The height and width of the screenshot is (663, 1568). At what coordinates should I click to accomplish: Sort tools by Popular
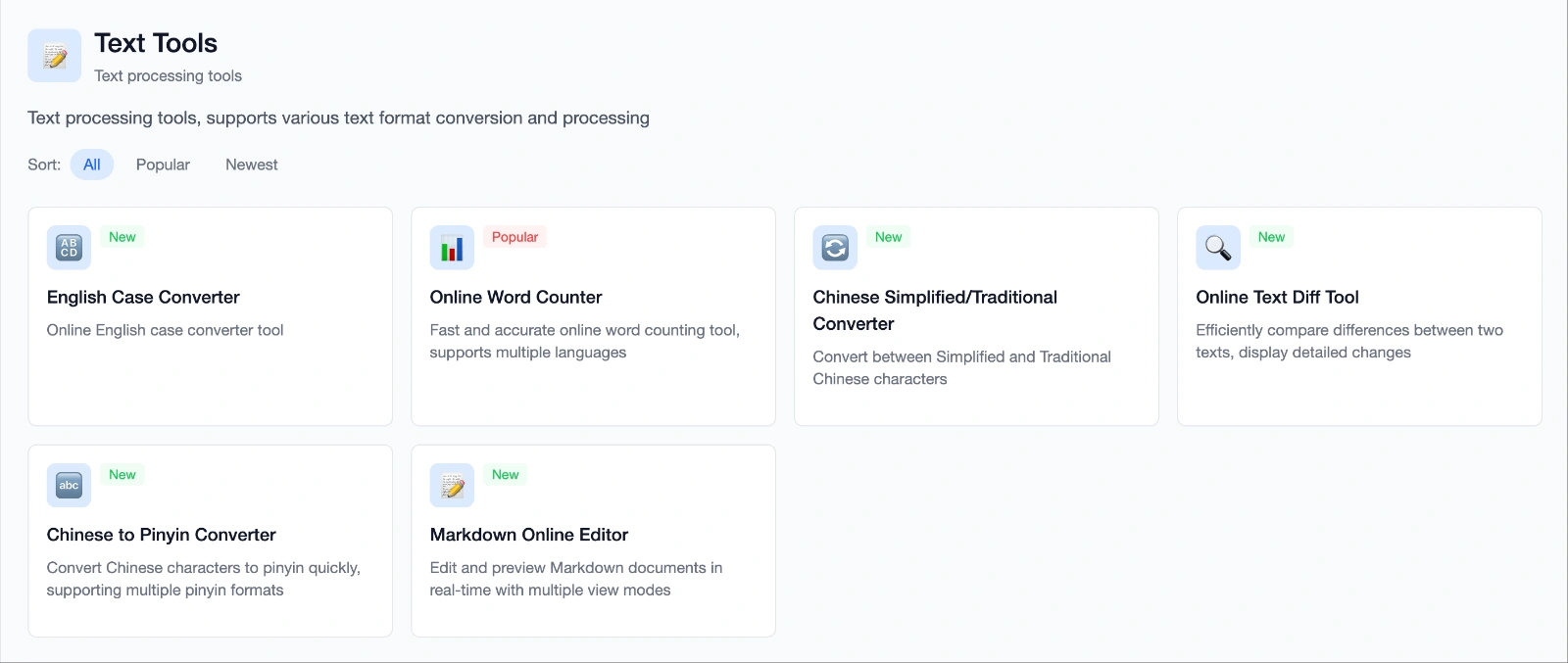click(x=163, y=165)
